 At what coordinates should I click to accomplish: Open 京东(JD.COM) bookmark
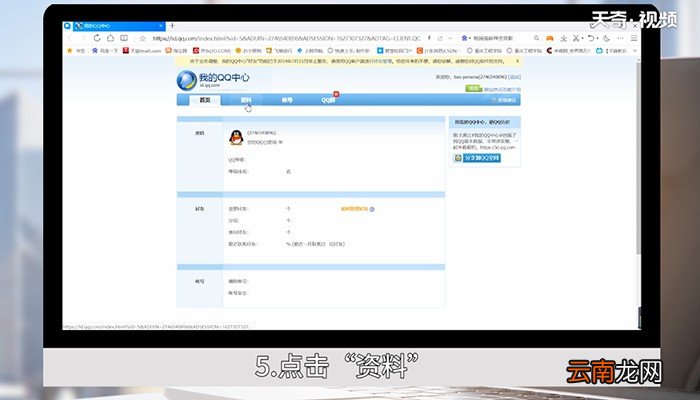coord(212,51)
